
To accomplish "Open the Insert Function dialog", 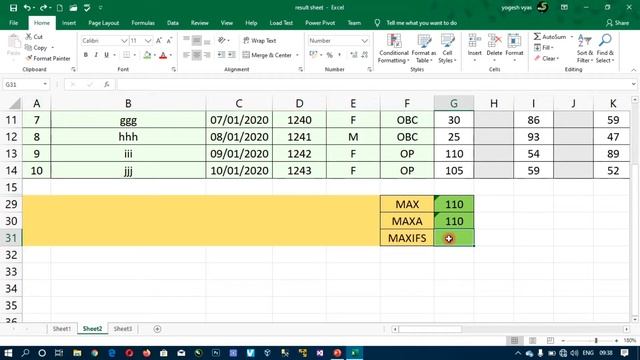I will (x=107, y=84).
